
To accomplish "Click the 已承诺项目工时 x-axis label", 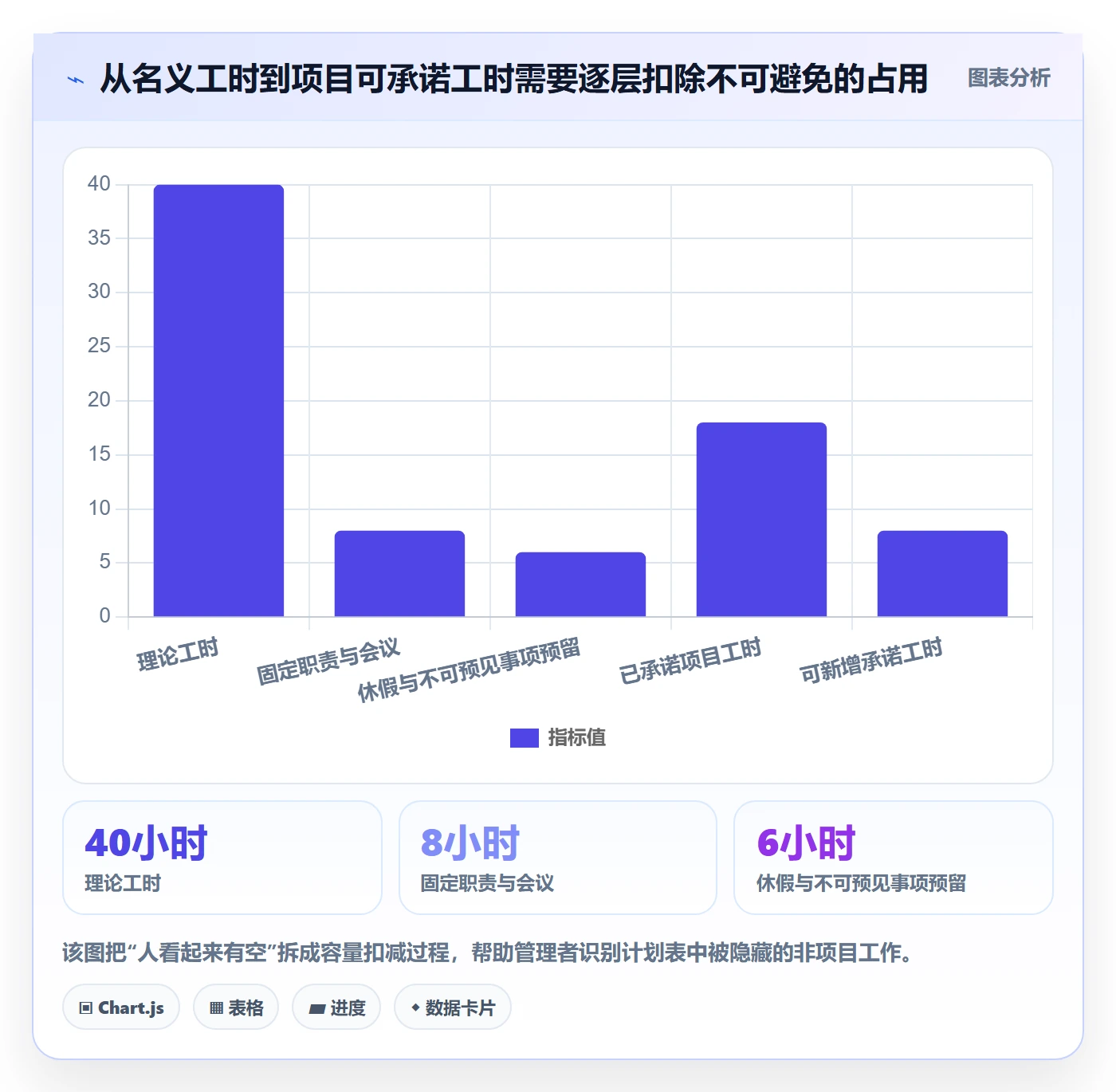I will click(690, 661).
